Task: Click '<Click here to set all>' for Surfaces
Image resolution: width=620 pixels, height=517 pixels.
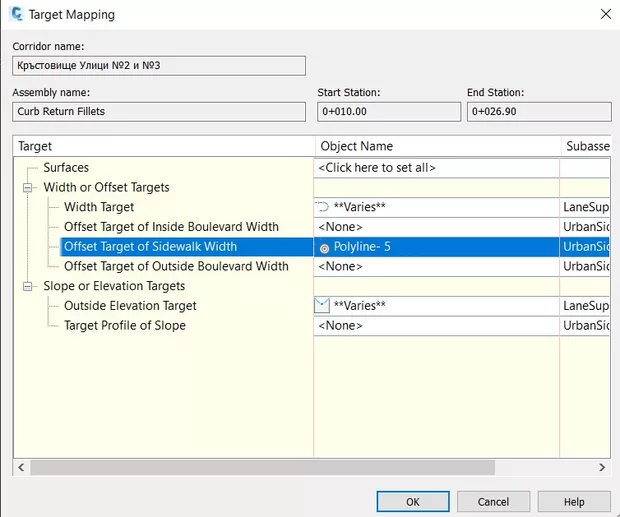Action: (377, 168)
